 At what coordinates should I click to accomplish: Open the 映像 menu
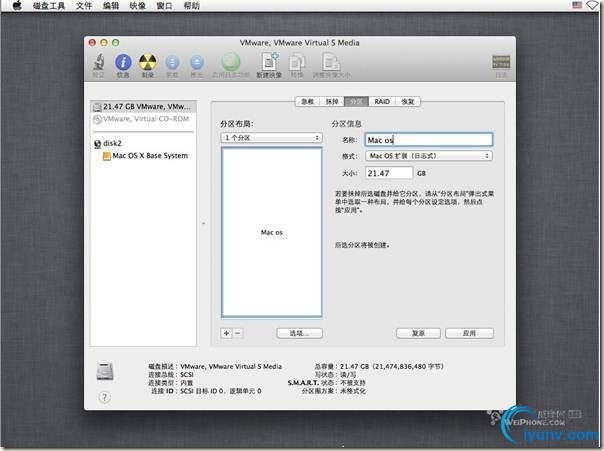click(137, 6)
